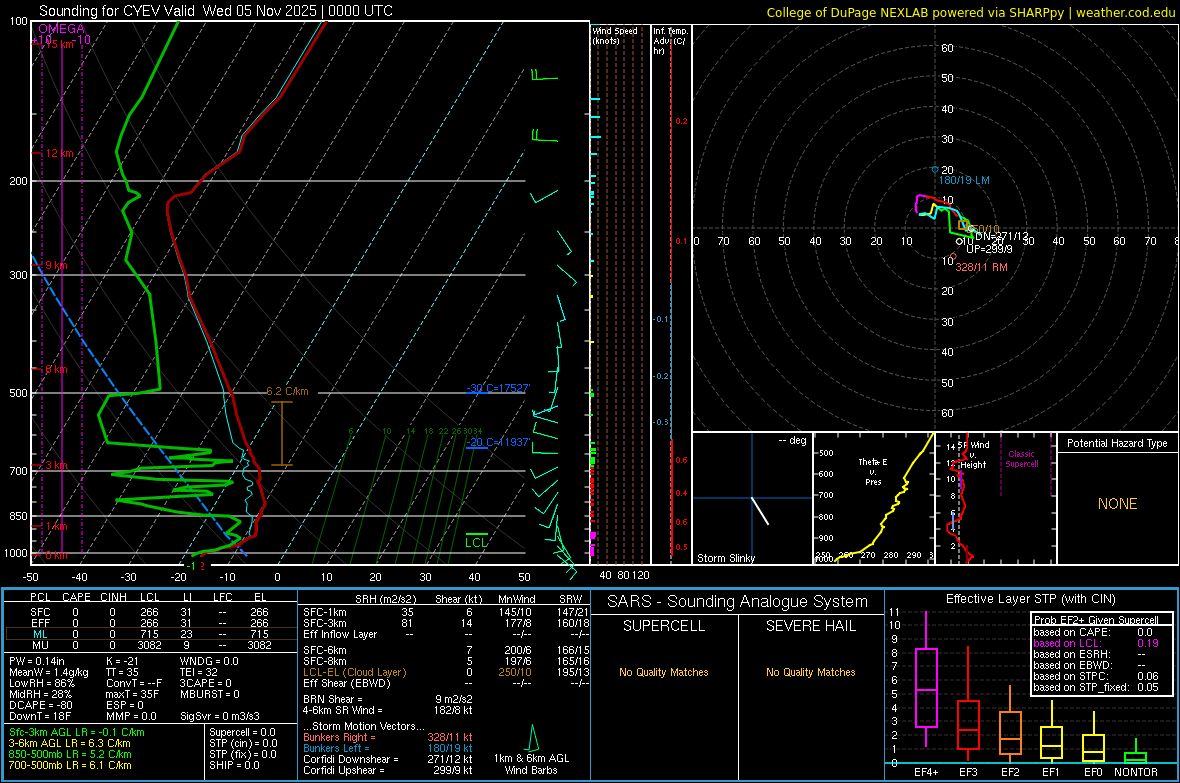Viewport: 1180px width, 783px height.
Task: Select the highlighted ML parcel row
Action: [151, 634]
